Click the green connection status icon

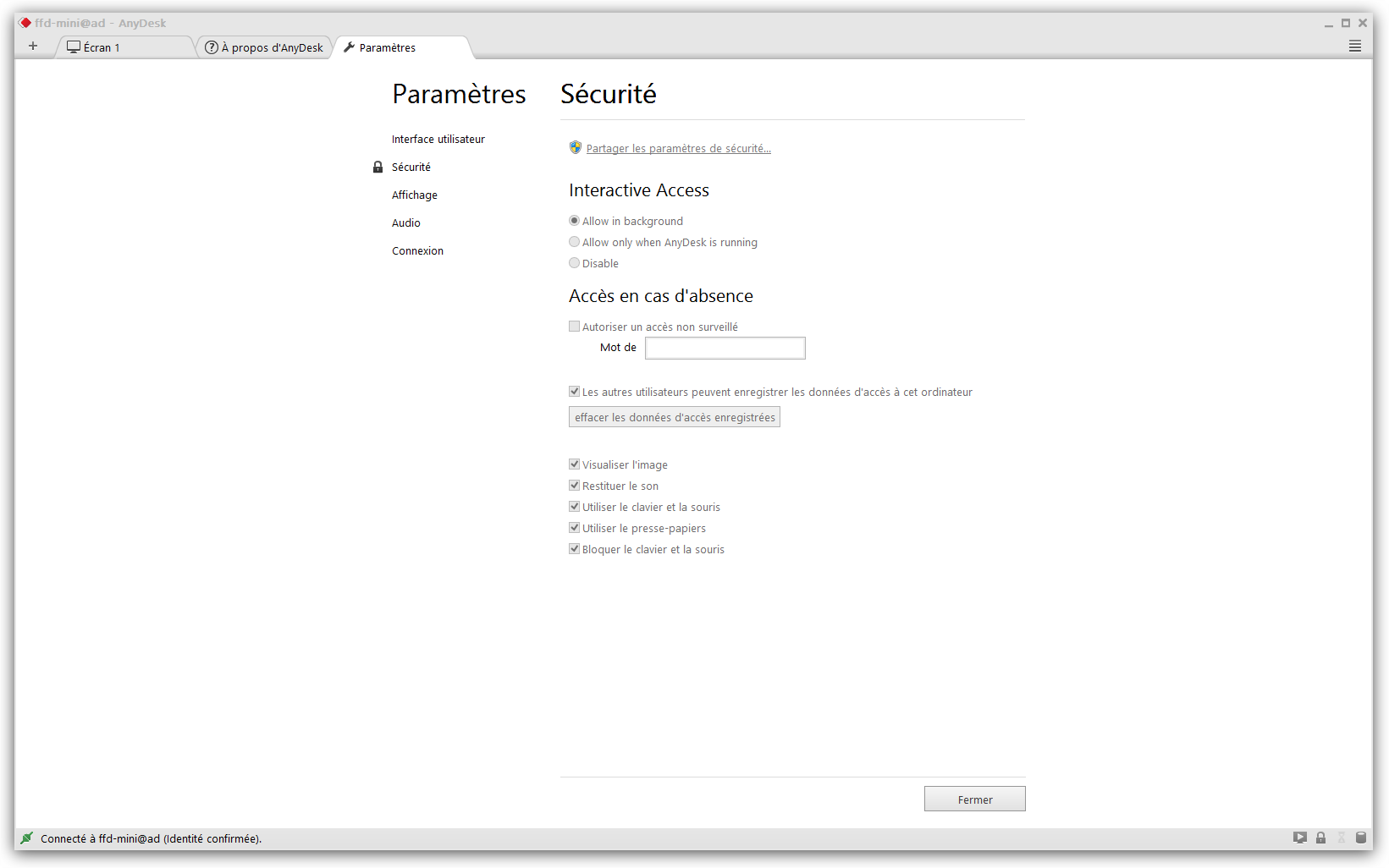coord(26,838)
